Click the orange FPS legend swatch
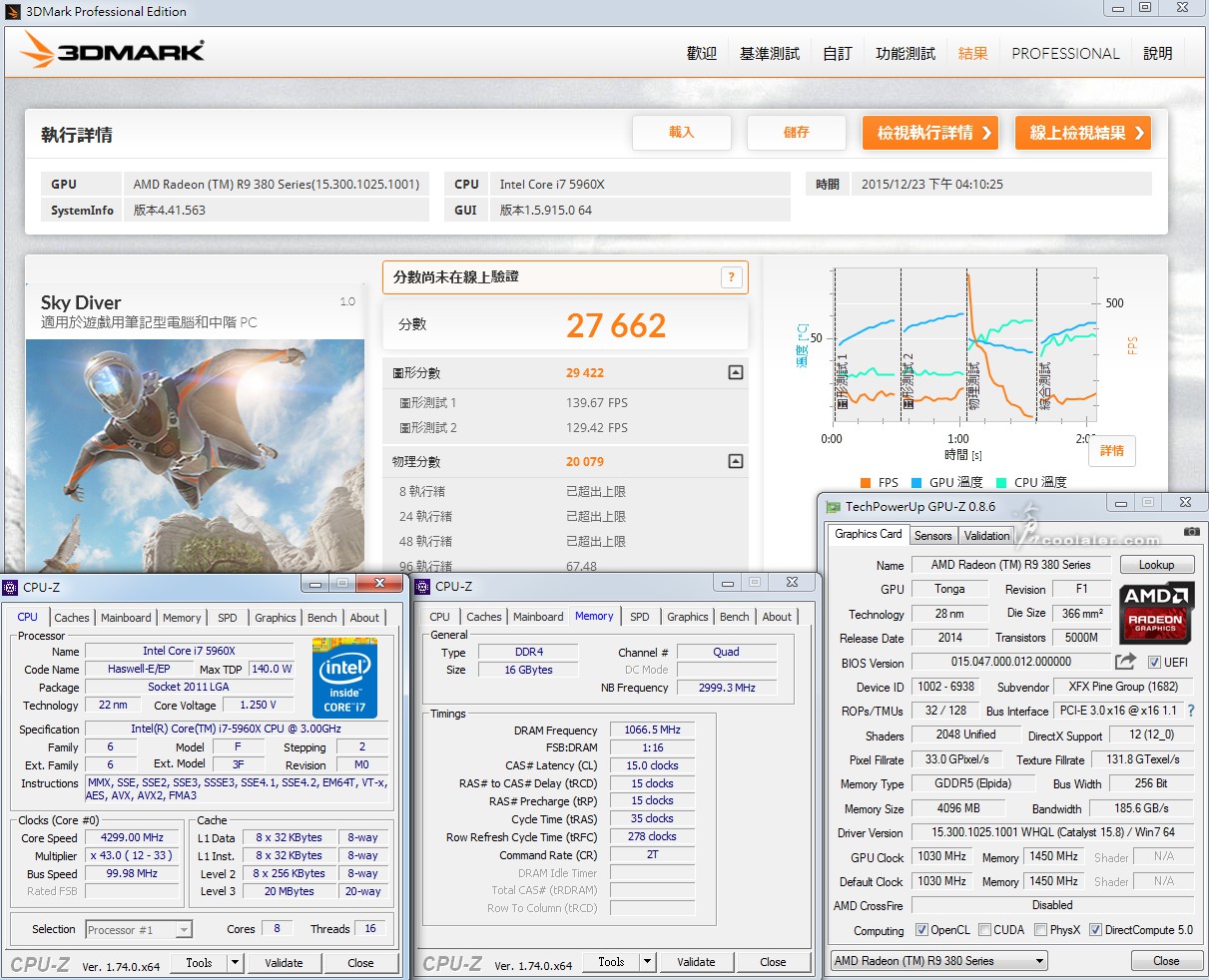 pyautogui.click(x=864, y=483)
